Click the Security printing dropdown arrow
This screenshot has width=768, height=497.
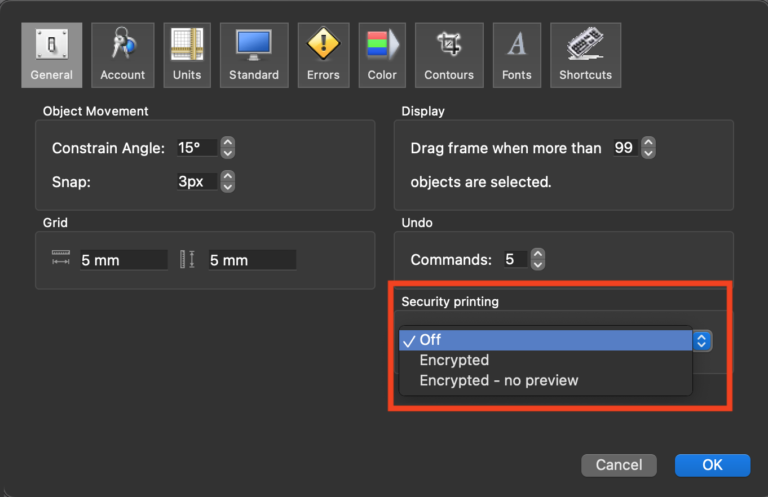(x=702, y=340)
